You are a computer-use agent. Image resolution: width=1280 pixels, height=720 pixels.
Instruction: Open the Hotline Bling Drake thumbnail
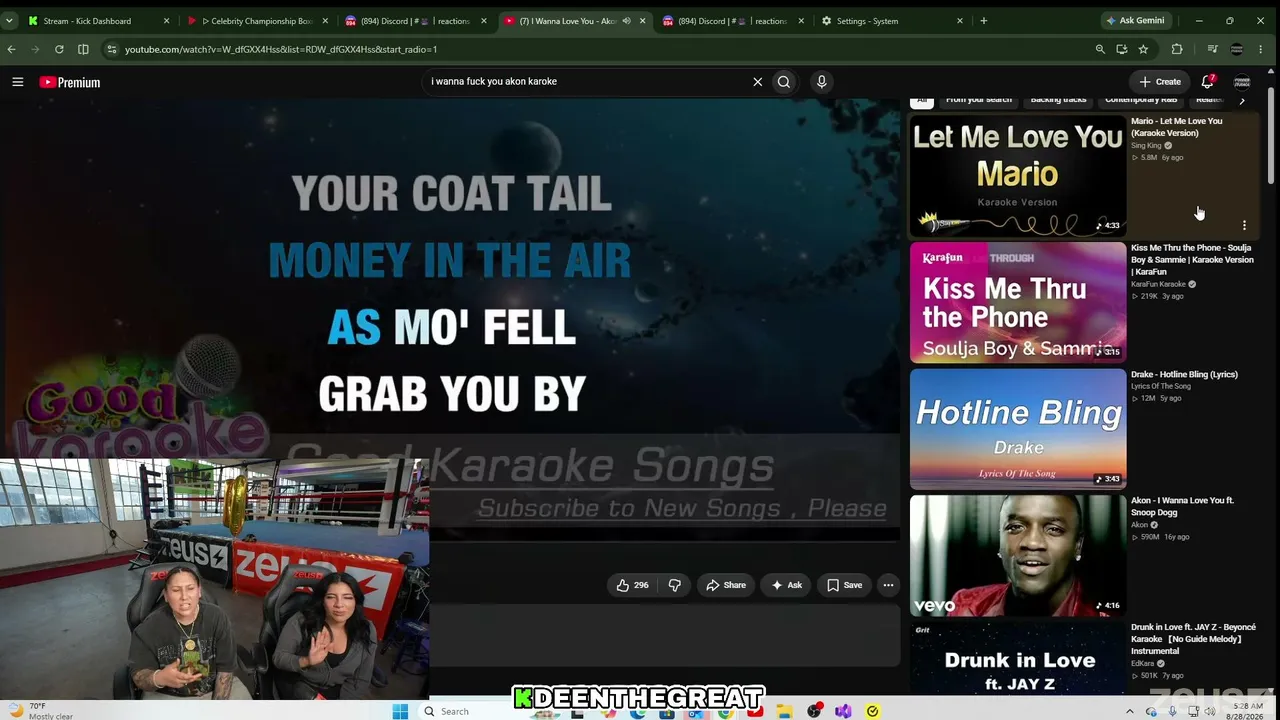(1018, 429)
